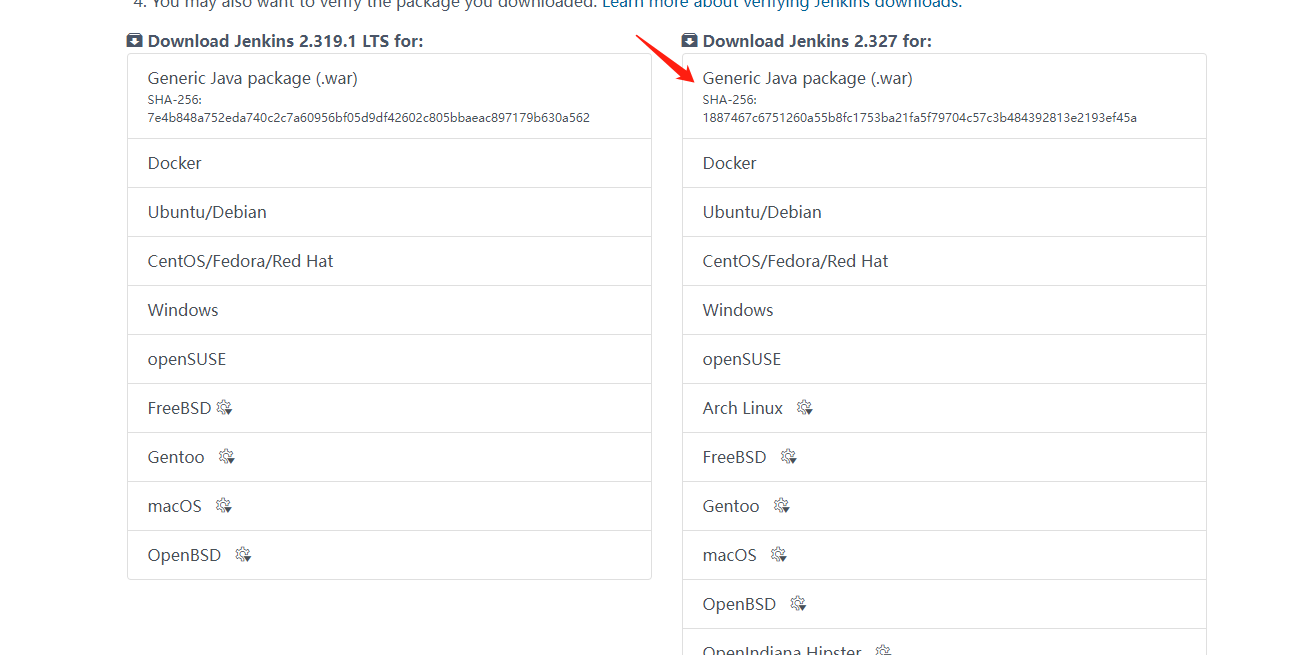Screen dimensions: 1312x655
Task: Select CentOS/Fedora/Red Hat under Jenkins 2.327
Action: pyautogui.click(x=944, y=261)
